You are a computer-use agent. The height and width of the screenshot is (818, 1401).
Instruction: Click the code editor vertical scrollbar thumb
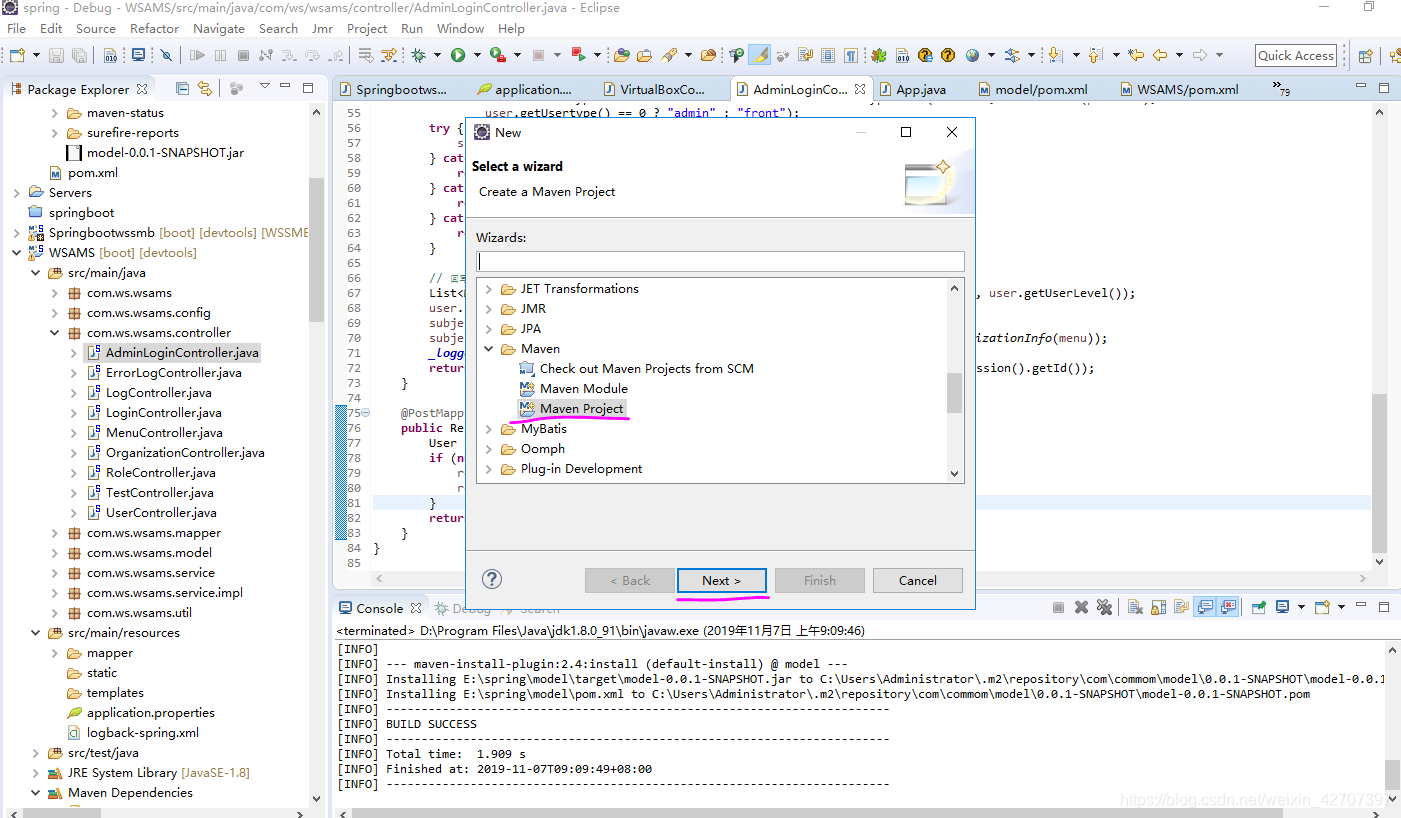pyautogui.click(x=1379, y=473)
